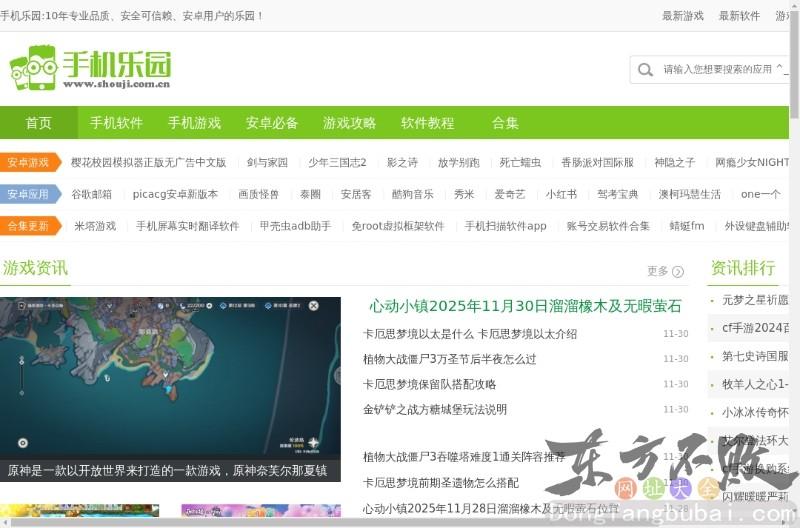Open 免root虚拟框架软件 collection link

point(398,226)
